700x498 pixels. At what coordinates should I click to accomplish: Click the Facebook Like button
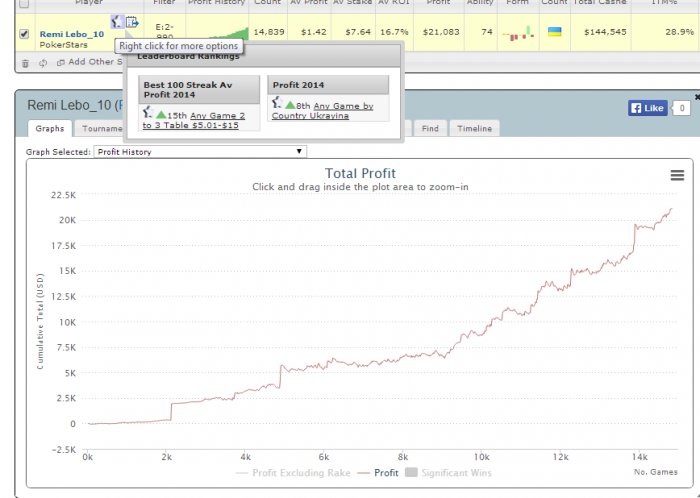coord(647,108)
